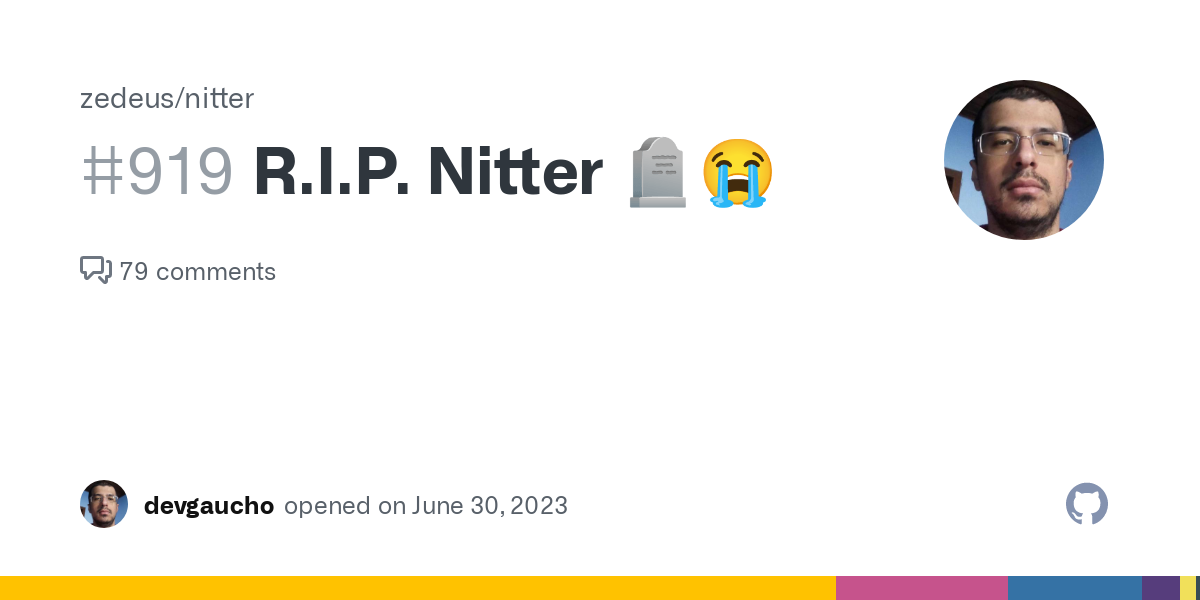1200x600 pixels.
Task: Click the comments speech bubble icon
Action: (95, 270)
